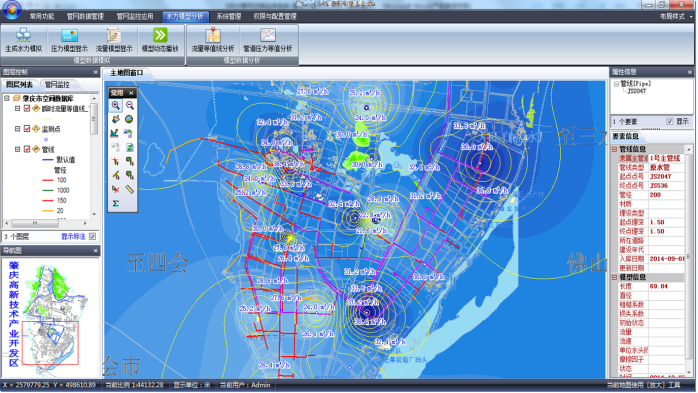The width and height of the screenshot is (698, 393).
Task: Collapse the 管线信息 property group
Action: click(615, 149)
